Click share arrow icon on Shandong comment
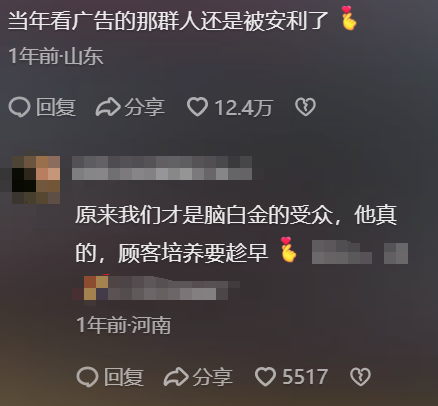 coord(108,107)
